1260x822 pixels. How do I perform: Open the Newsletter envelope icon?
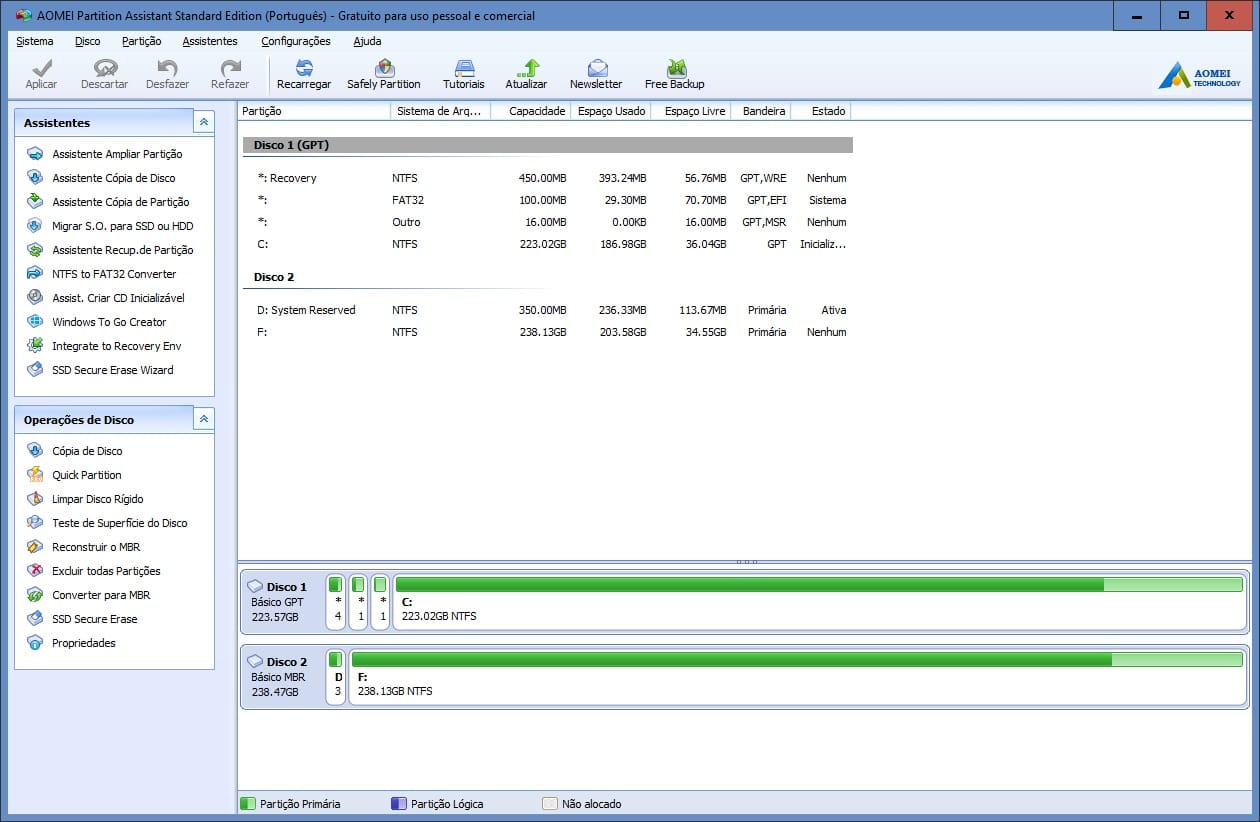pos(597,68)
